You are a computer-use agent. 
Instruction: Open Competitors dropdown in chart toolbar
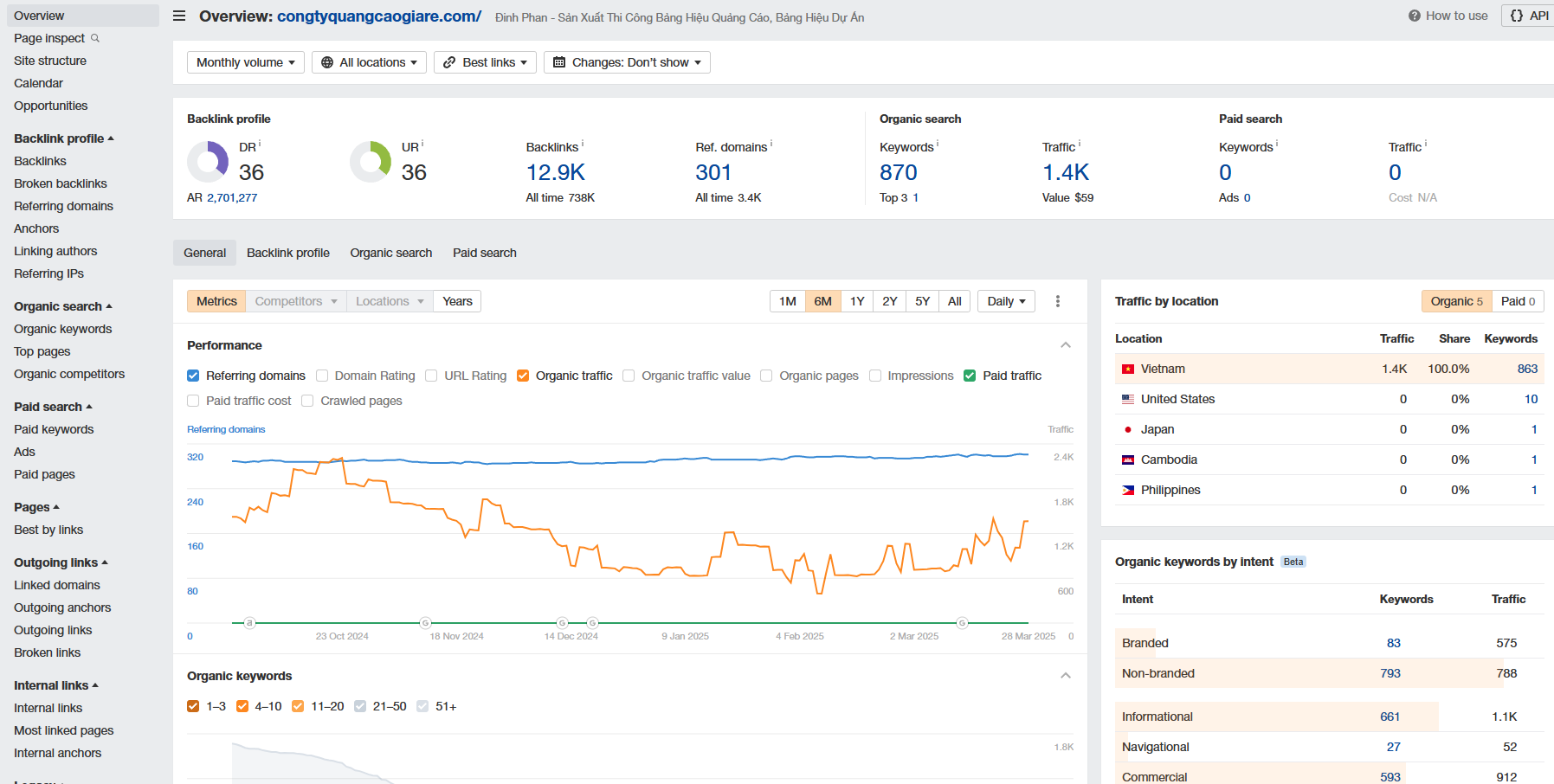[296, 301]
